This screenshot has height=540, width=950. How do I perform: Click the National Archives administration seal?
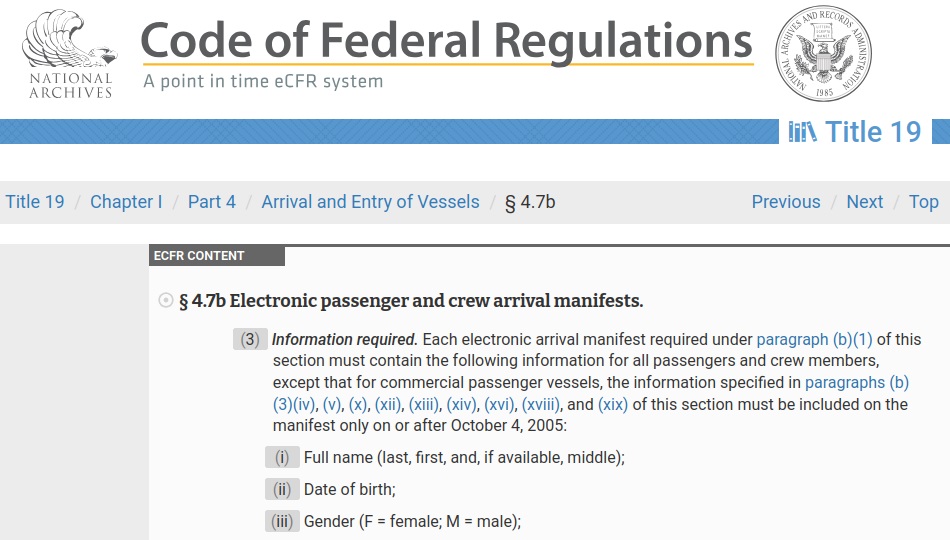(824, 52)
